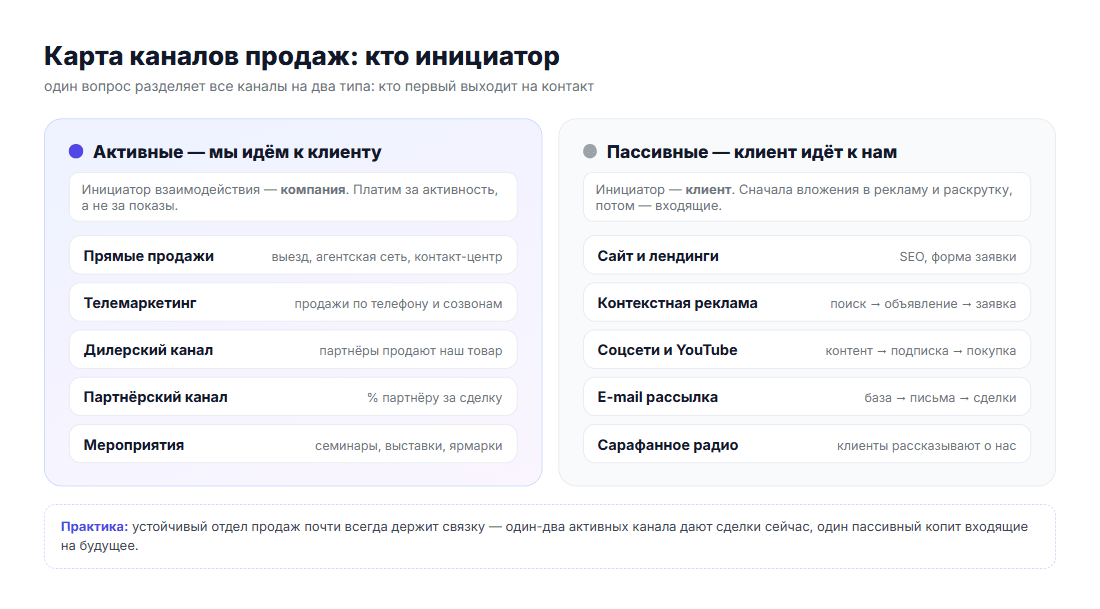Image resolution: width=1100 pixels, height=609 pixels.
Task: Click 'выезд, агентская сеть, контакт-центр' description
Action: [387, 257]
